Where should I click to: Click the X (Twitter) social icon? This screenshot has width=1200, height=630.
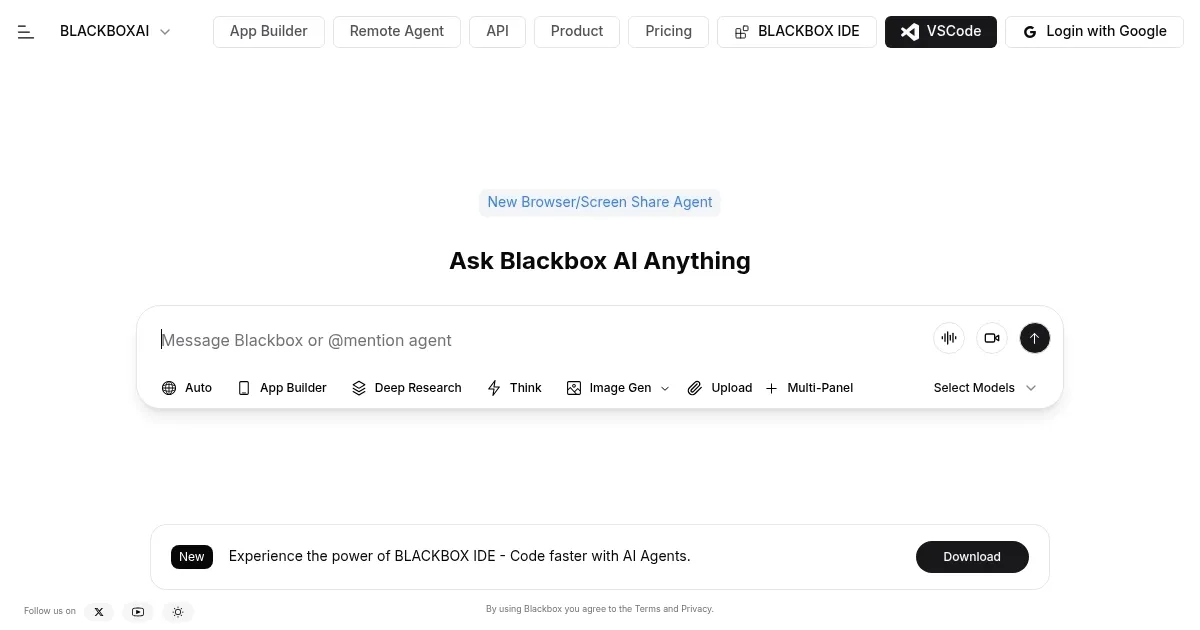(x=99, y=611)
